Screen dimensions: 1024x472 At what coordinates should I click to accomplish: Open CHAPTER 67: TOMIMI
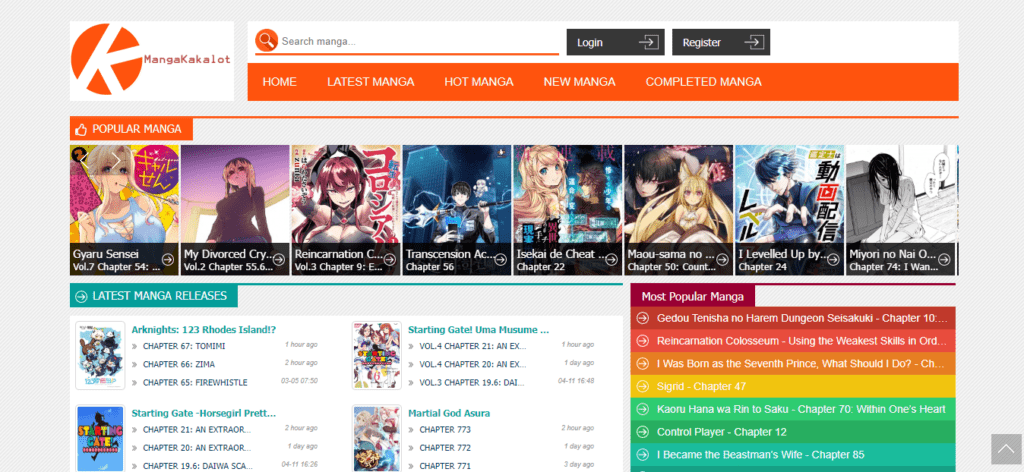[x=184, y=346]
